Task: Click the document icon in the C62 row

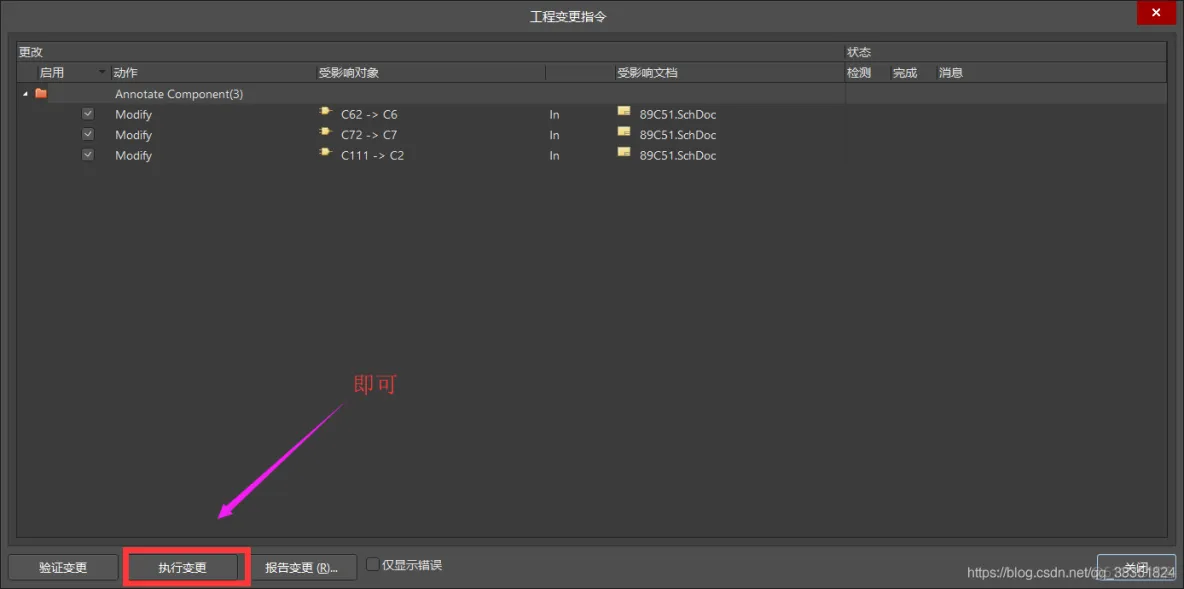Action: pyautogui.click(x=624, y=111)
